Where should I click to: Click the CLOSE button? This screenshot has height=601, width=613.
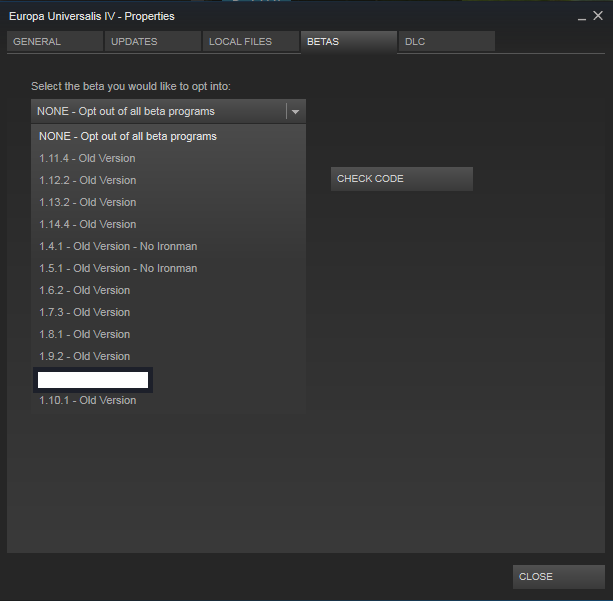coord(559,577)
